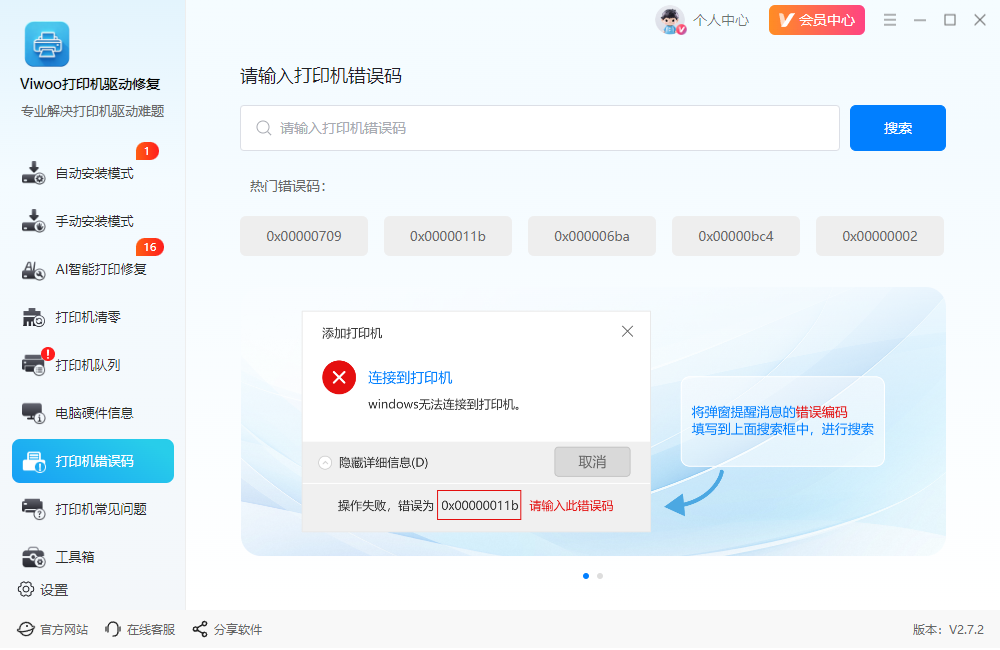The height and width of the screenshot is (650, 1000).
Task: Click the 打印机清零 printer icon
Action: point(33,317)
